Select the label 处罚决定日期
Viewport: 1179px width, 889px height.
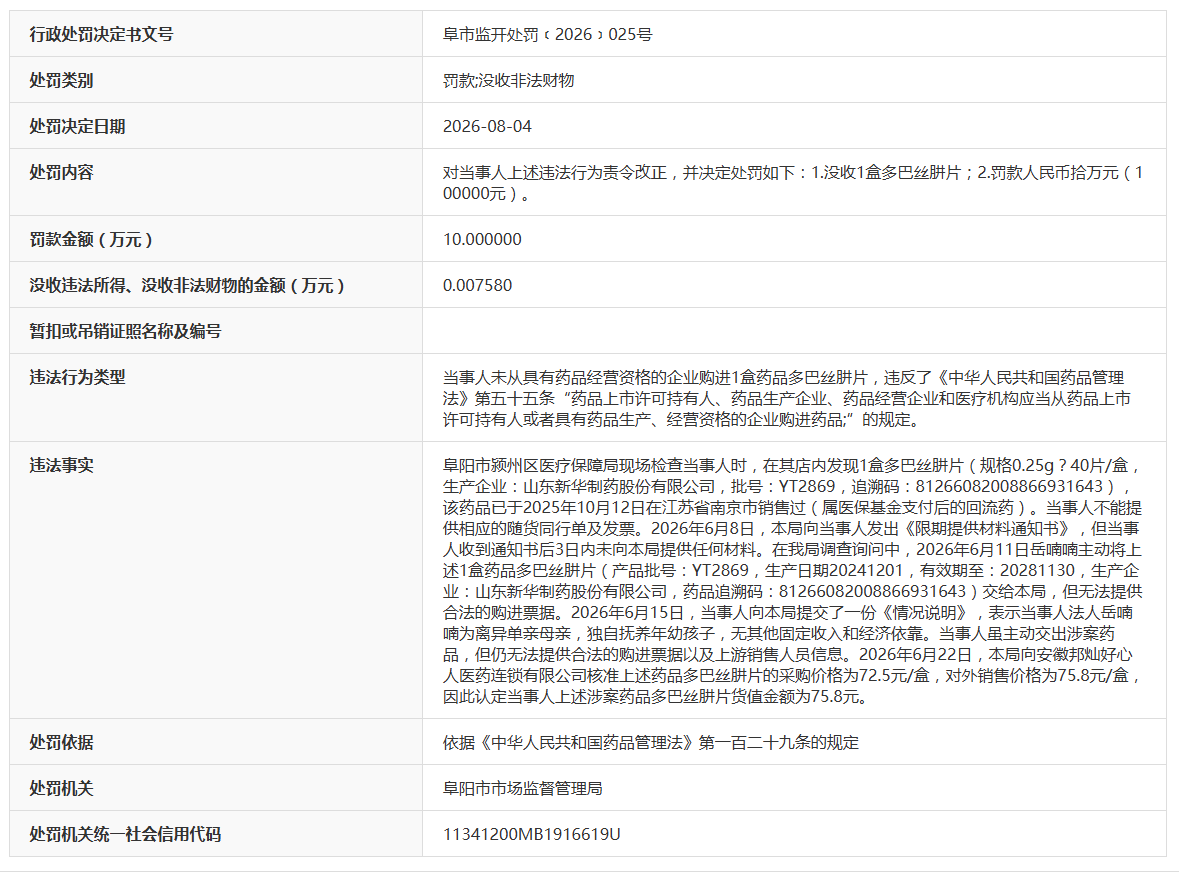pyautogui.click(x=77, y=126)
